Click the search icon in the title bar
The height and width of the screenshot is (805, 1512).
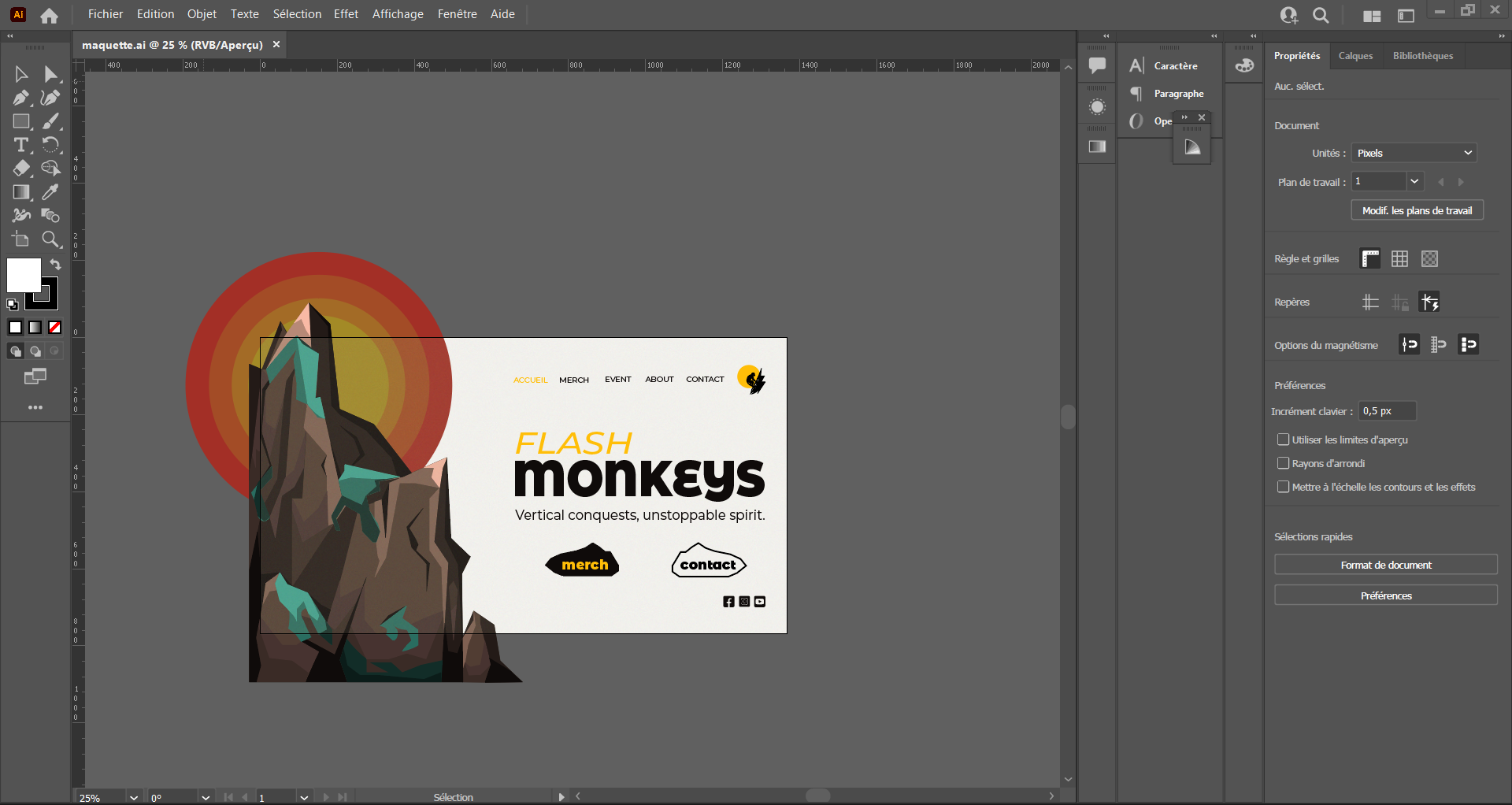click(1321, 14)
